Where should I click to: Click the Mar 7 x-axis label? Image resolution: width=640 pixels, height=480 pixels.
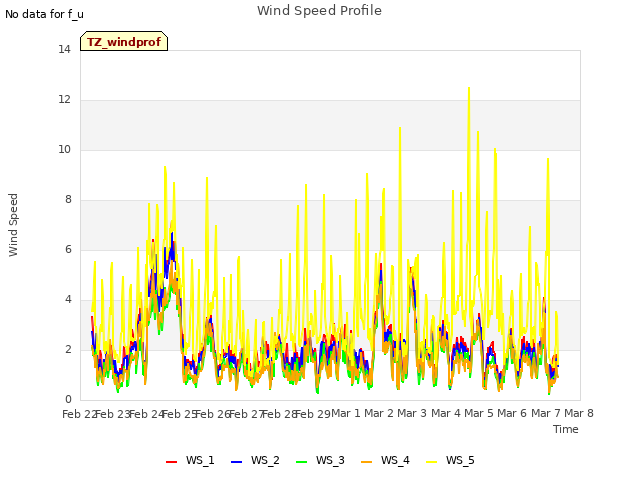pos(545,413)
